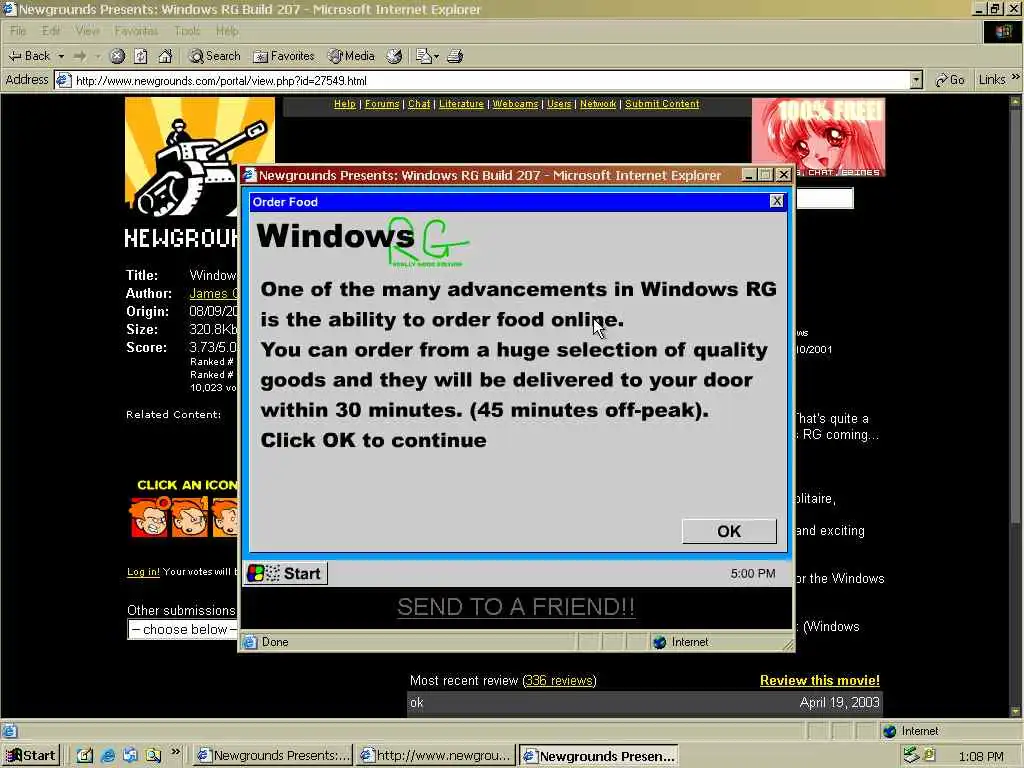
Task: Open the Back history dropdown arrow
Action: [61, 56]
